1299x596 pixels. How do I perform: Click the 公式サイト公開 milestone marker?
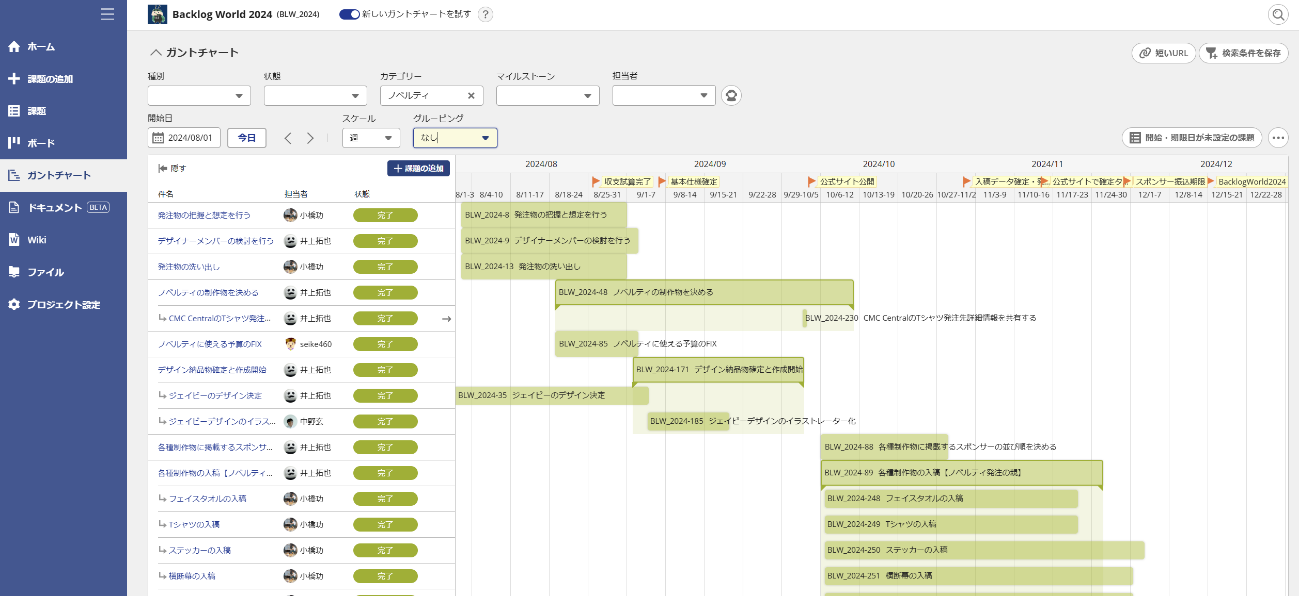tap(842, 182)
